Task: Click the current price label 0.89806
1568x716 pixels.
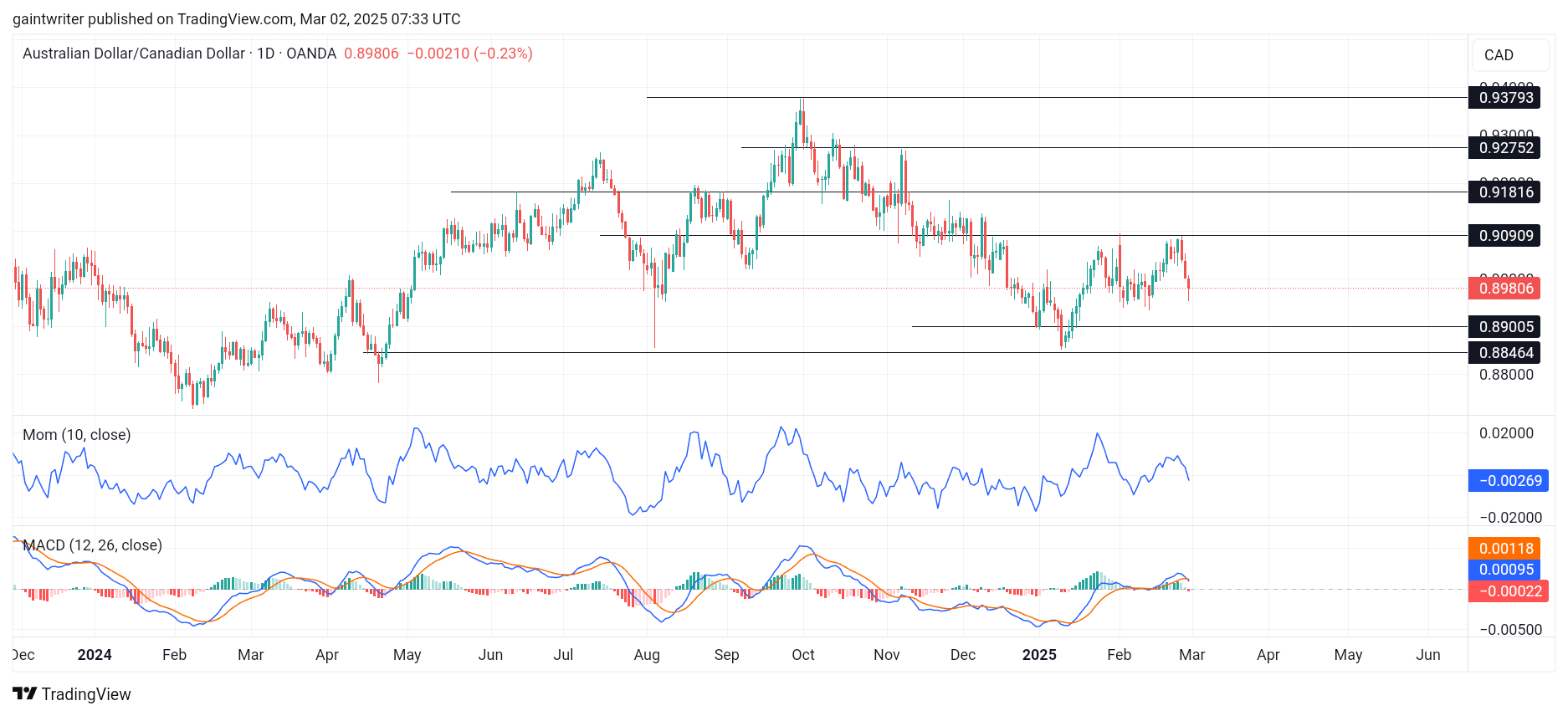Action: (x=1505, y=289)
